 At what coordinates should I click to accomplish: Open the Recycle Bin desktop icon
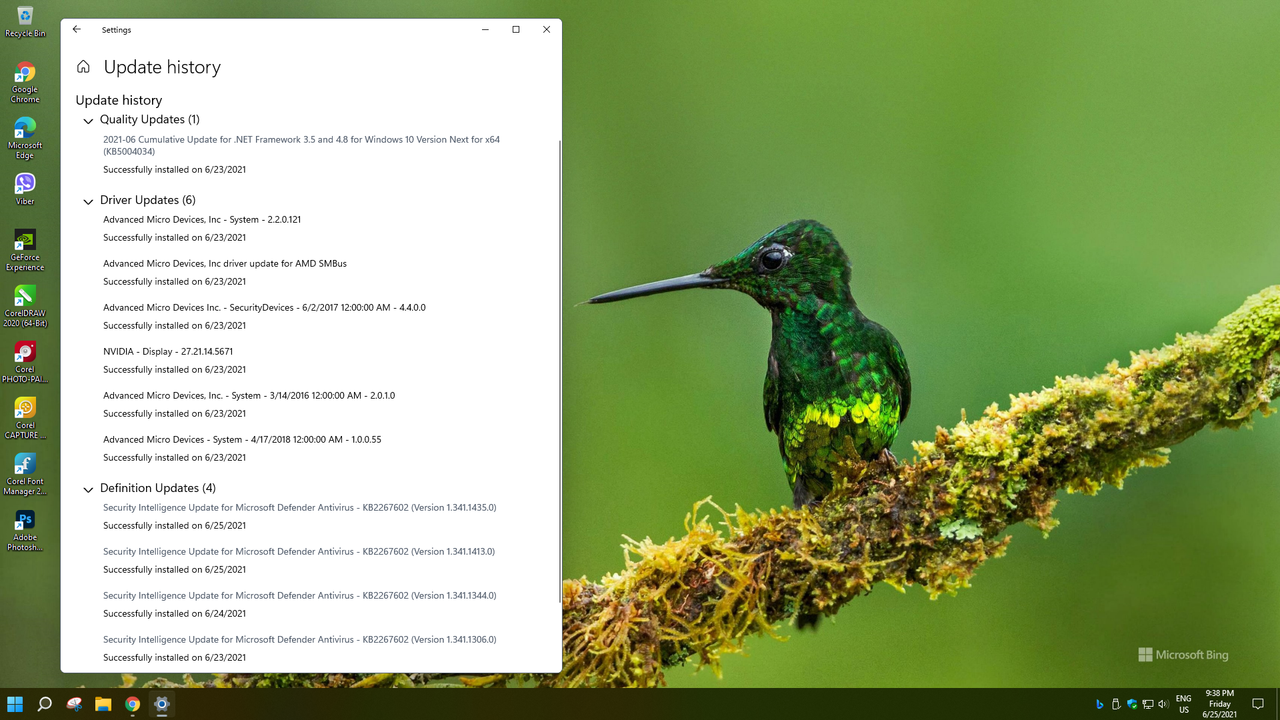(x=25, y=21)
